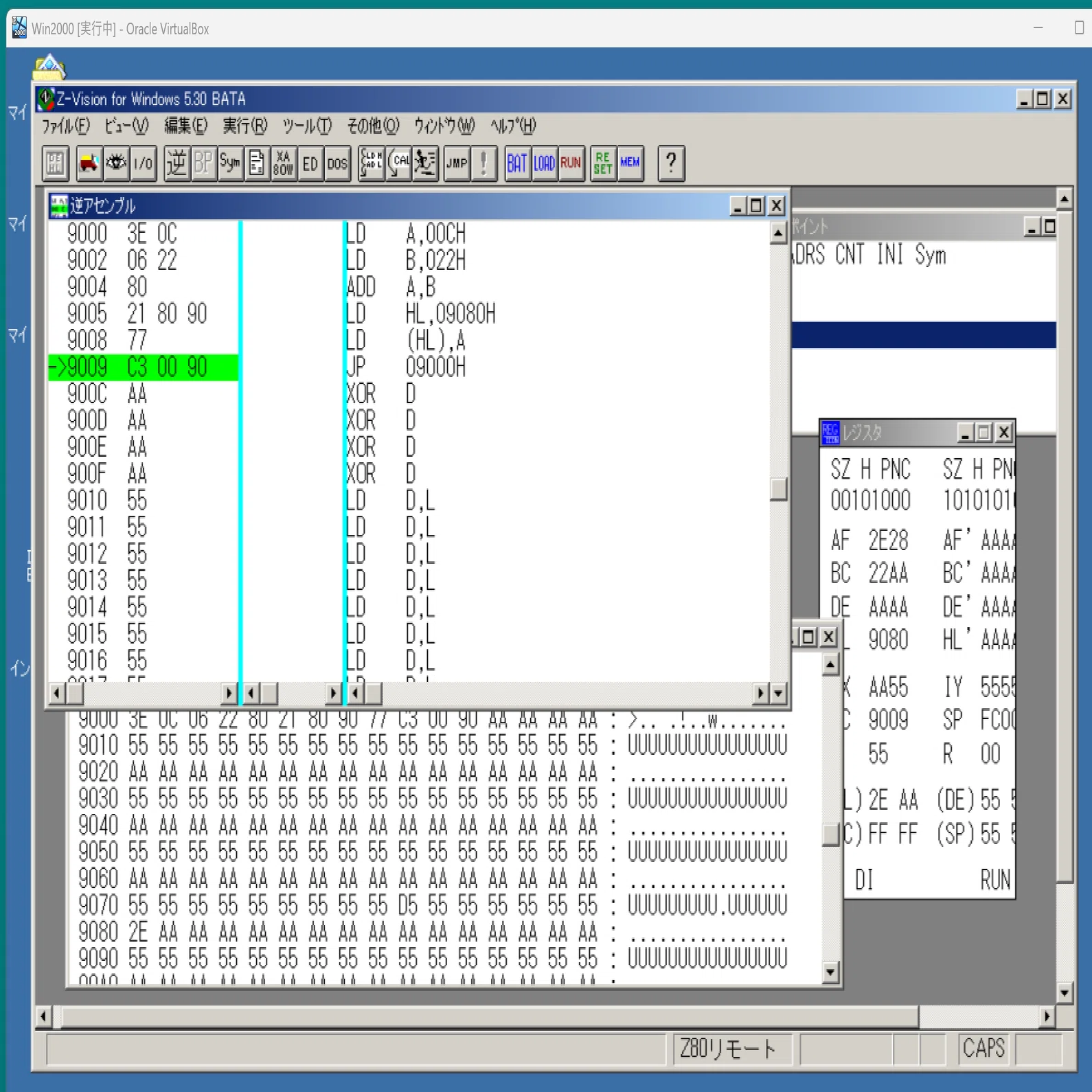Image resolution: width=1092 pixels, height=1092 pixels.
Task: Click the CAPS indicator in status bar
Action: 983,1049
